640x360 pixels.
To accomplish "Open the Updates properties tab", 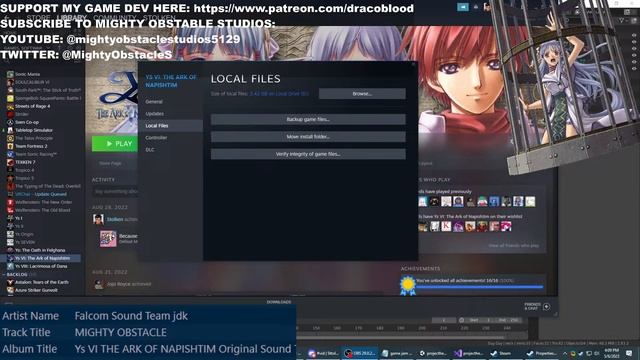I will 155,113.
